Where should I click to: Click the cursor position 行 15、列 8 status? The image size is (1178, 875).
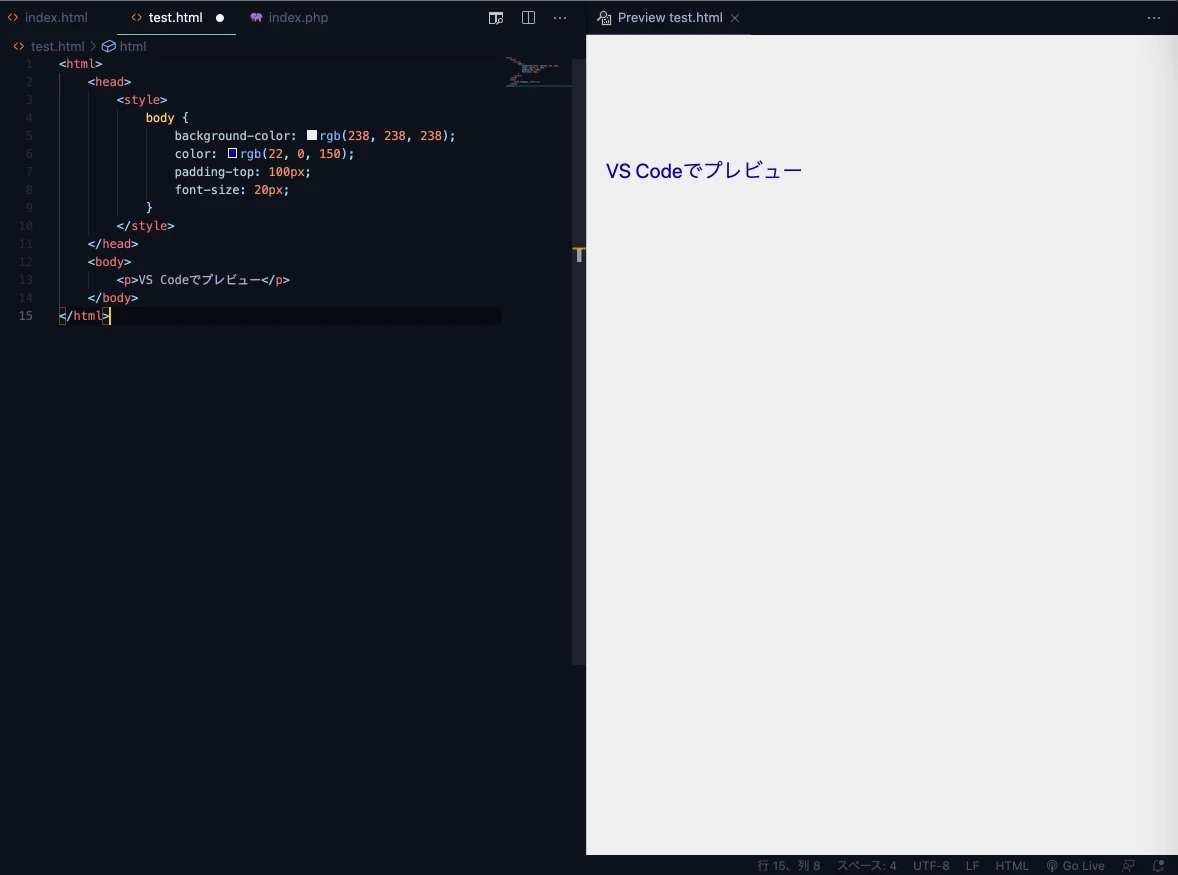pos(789,865)
